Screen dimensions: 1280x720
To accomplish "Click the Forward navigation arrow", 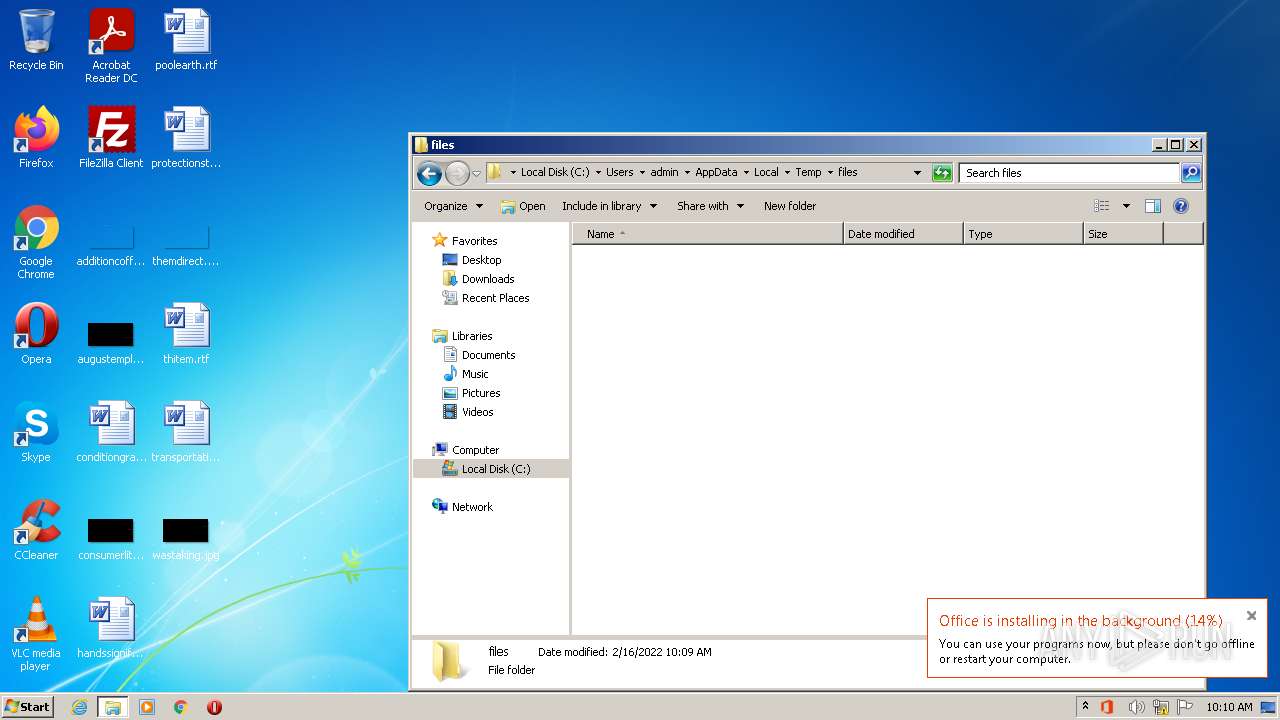I will [457, 173].
